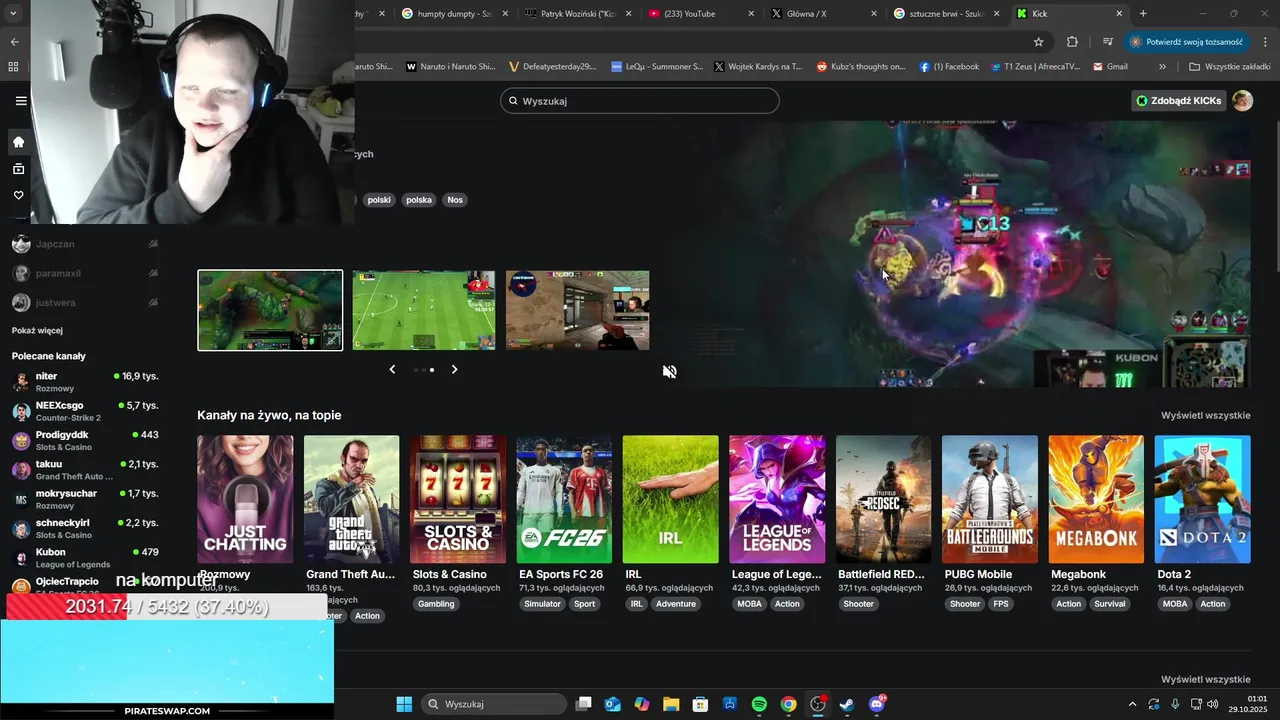The image size is (1280, 720).
Task: Show more bookmarks chevron
Action: [x=1162, y=67]
